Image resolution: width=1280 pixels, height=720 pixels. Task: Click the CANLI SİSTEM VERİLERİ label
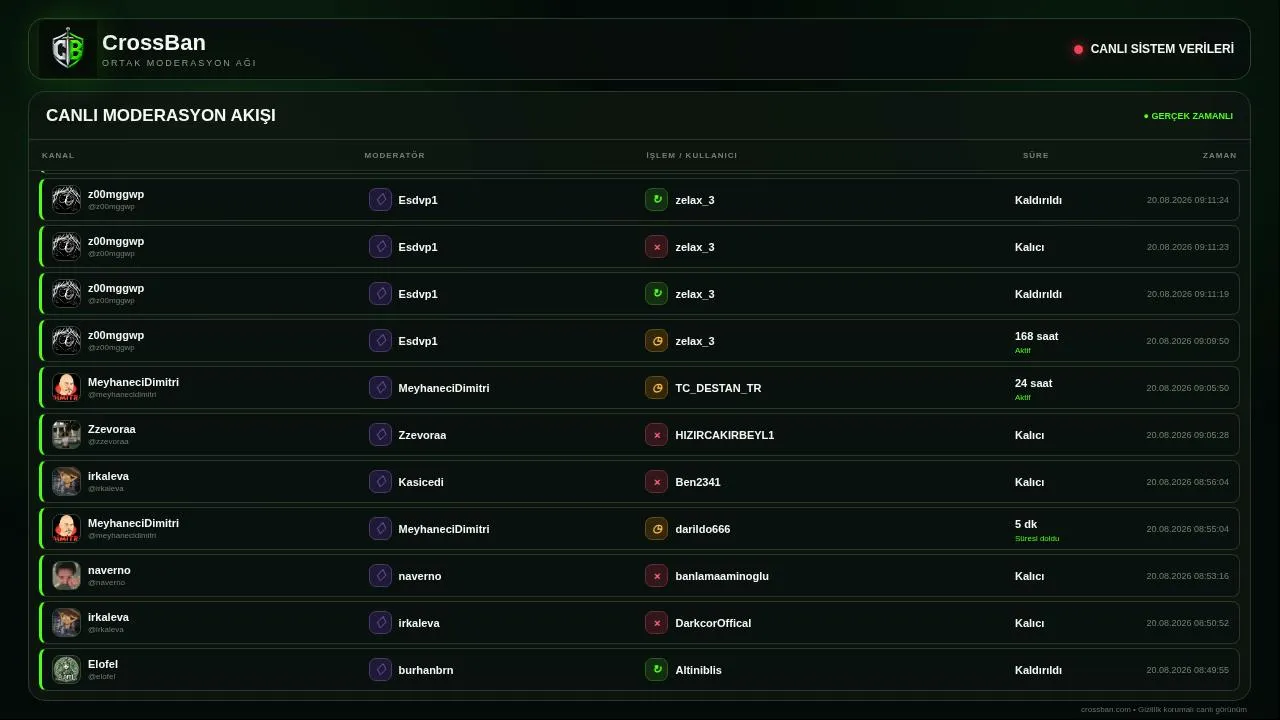tap(1162, 49)
